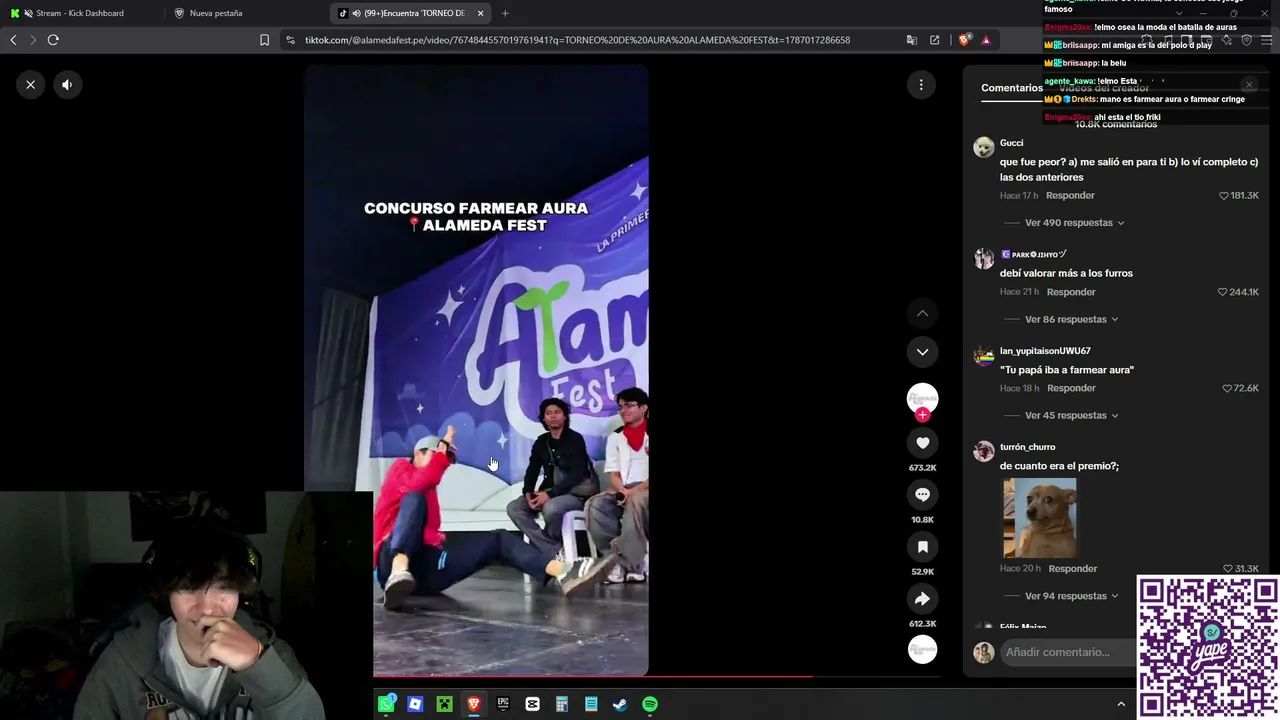Click the Añadir comentario input field
1280x720 pixels.
point(1068,652)
